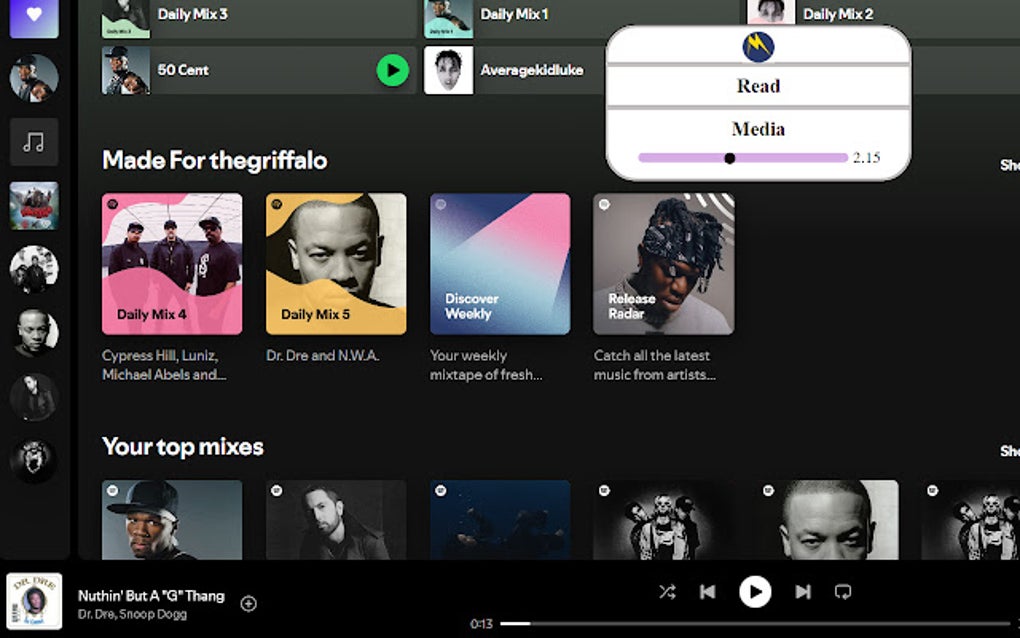Select Read in the extension popup

tap(758, 86)
